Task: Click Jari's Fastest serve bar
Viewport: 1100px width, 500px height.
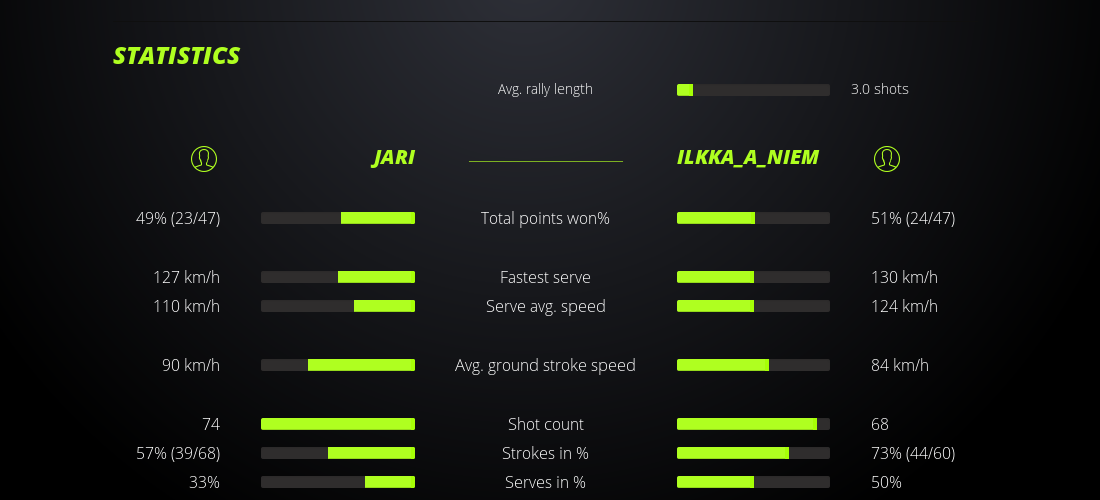Action: [x=338, y=277]
